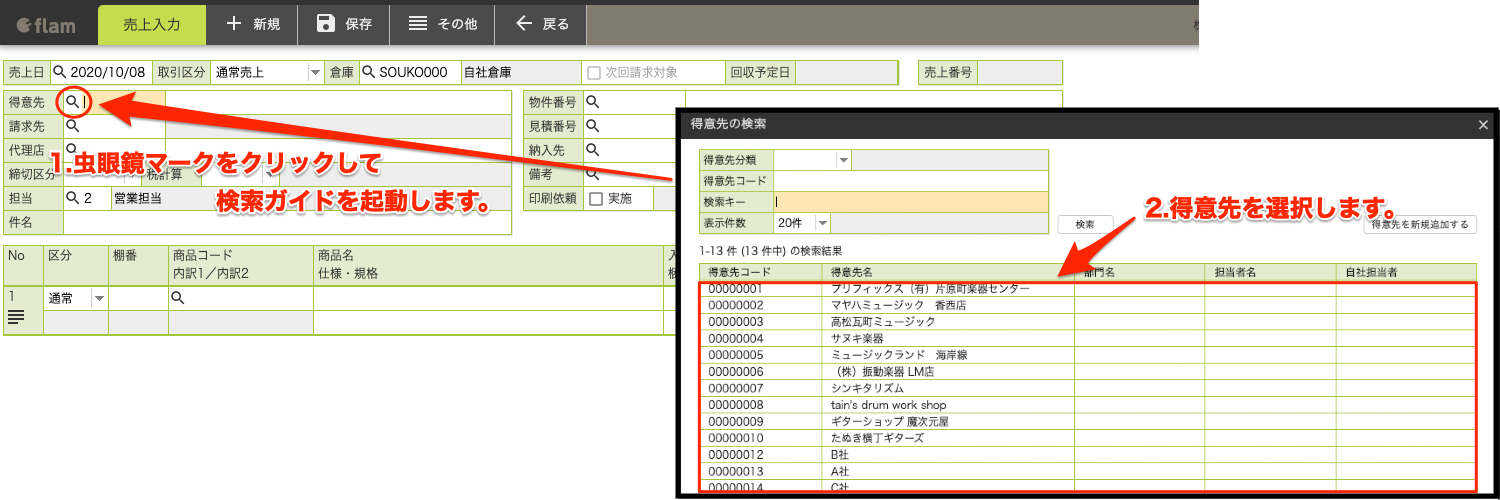The height and width of the screenshot is (500, 1500).
Task: Click the 件名 input field
Action: [287, 222]
